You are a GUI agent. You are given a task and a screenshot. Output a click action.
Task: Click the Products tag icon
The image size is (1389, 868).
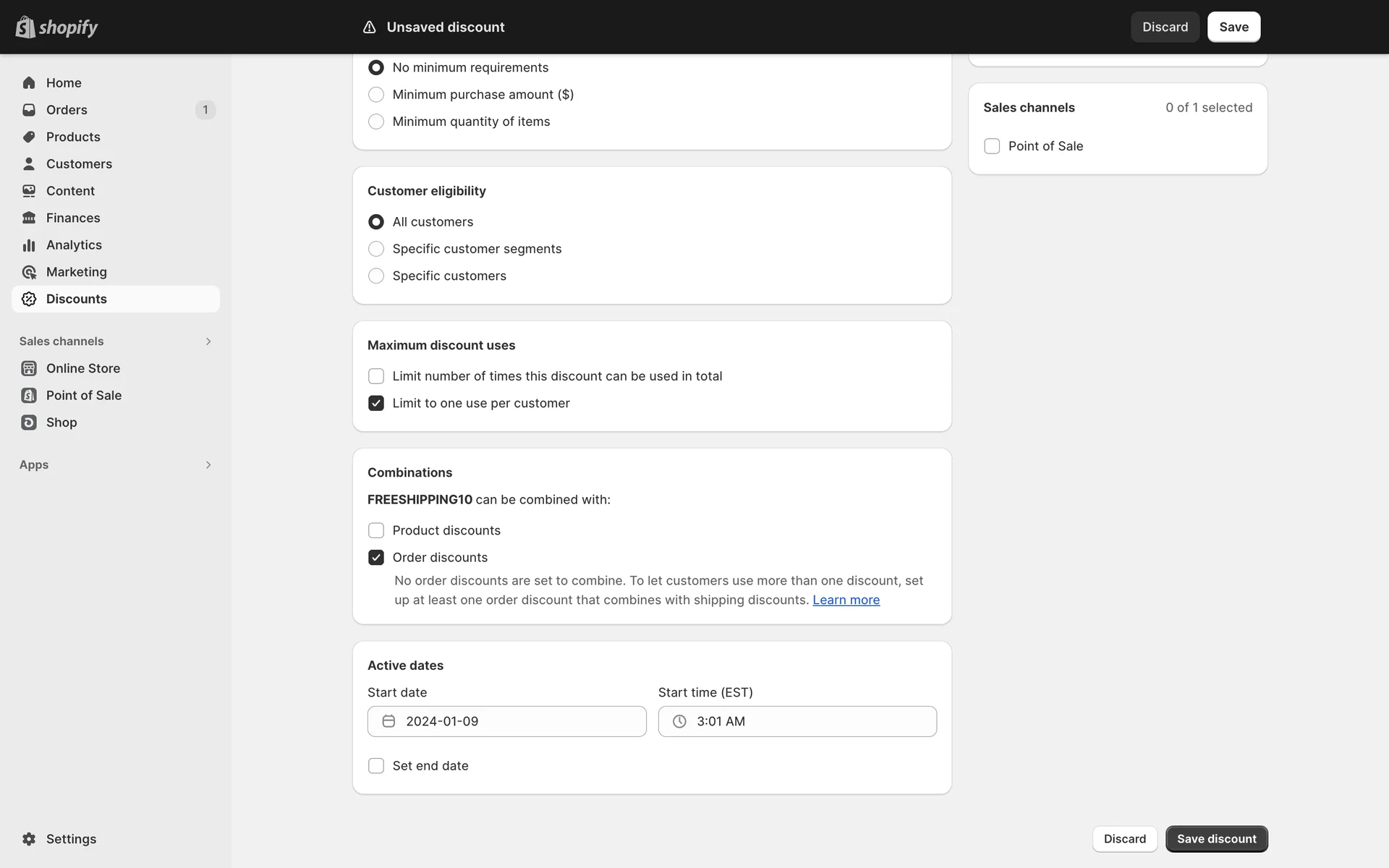pyautogui.click(x=29, y=137)
